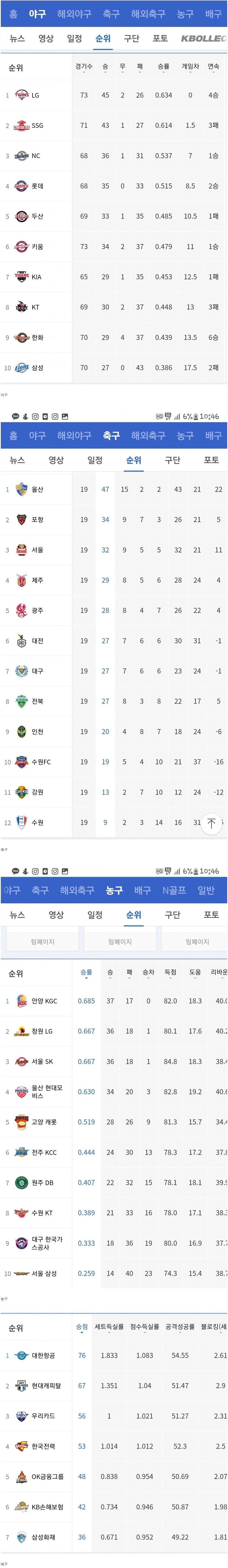Click the LG Twins team logo
The width and height of the screenshot is (228, 1568).
(x=21, y=95)
